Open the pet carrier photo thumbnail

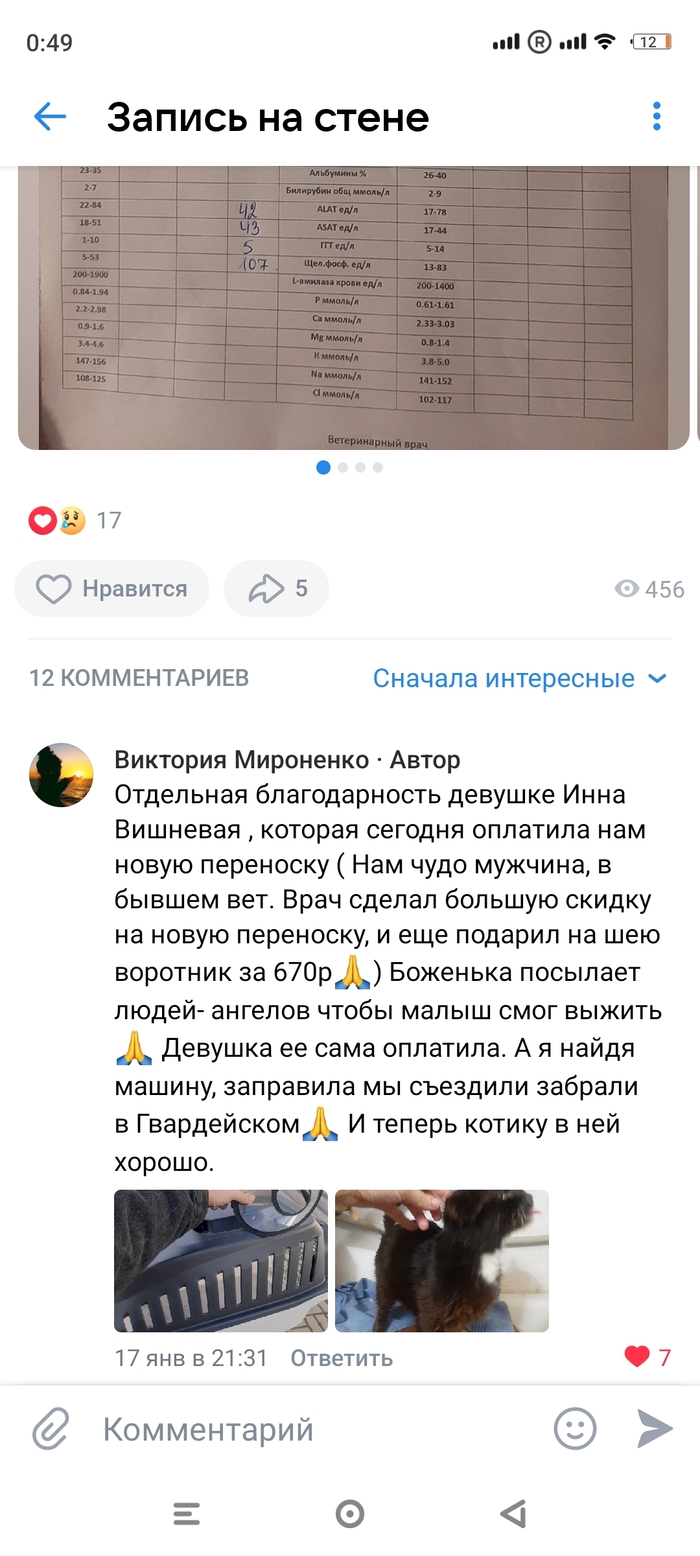220,1260
